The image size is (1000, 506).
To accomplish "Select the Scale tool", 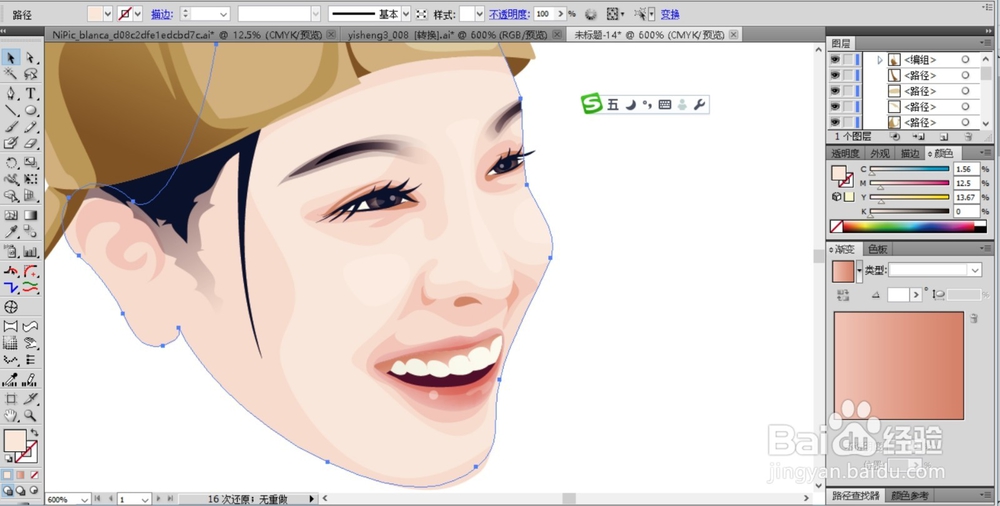I will coord(30,163).
